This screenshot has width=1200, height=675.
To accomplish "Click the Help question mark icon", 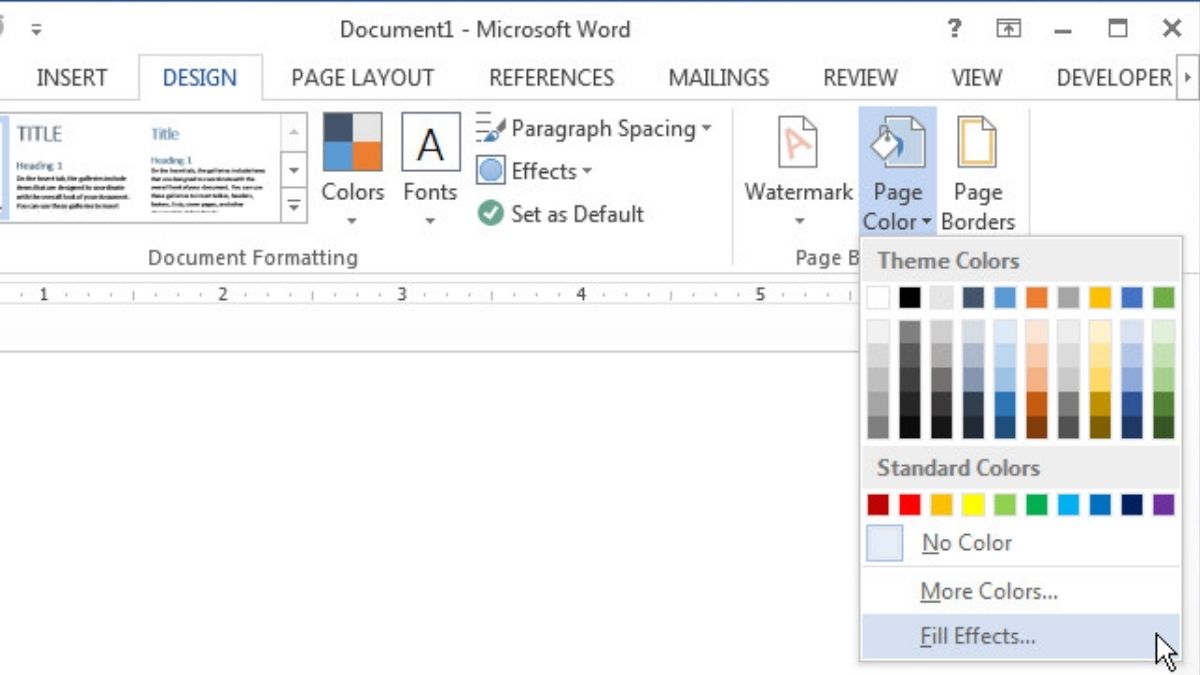I will tap(954, 28).
